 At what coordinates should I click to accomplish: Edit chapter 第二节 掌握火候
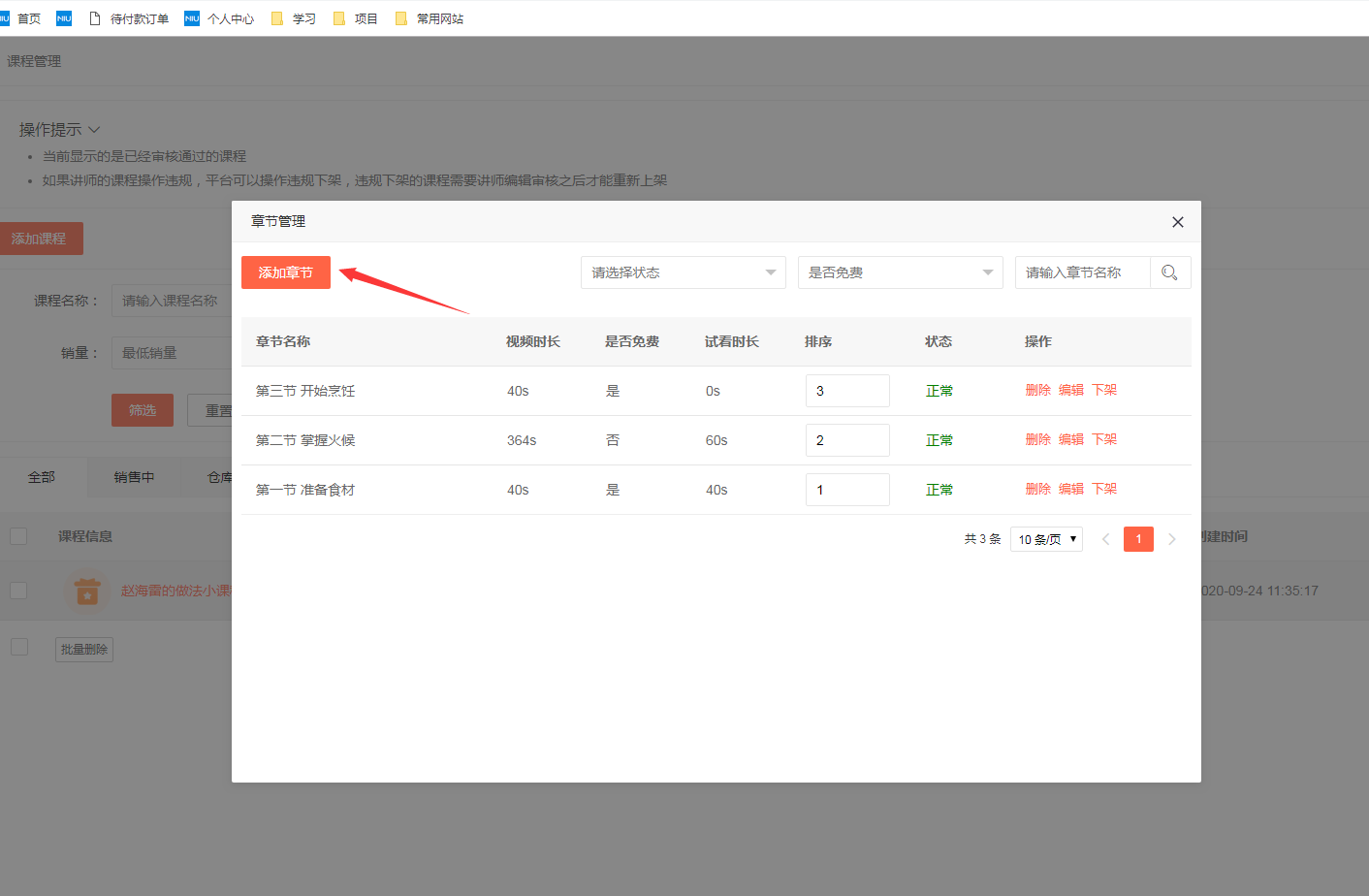(1071, 439)
